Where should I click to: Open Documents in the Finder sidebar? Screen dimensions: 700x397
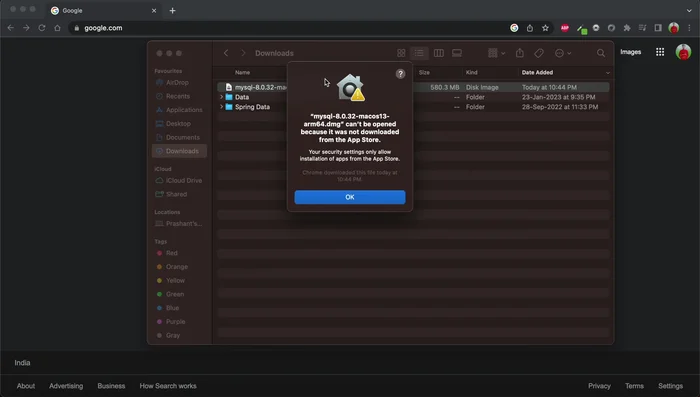183,138
